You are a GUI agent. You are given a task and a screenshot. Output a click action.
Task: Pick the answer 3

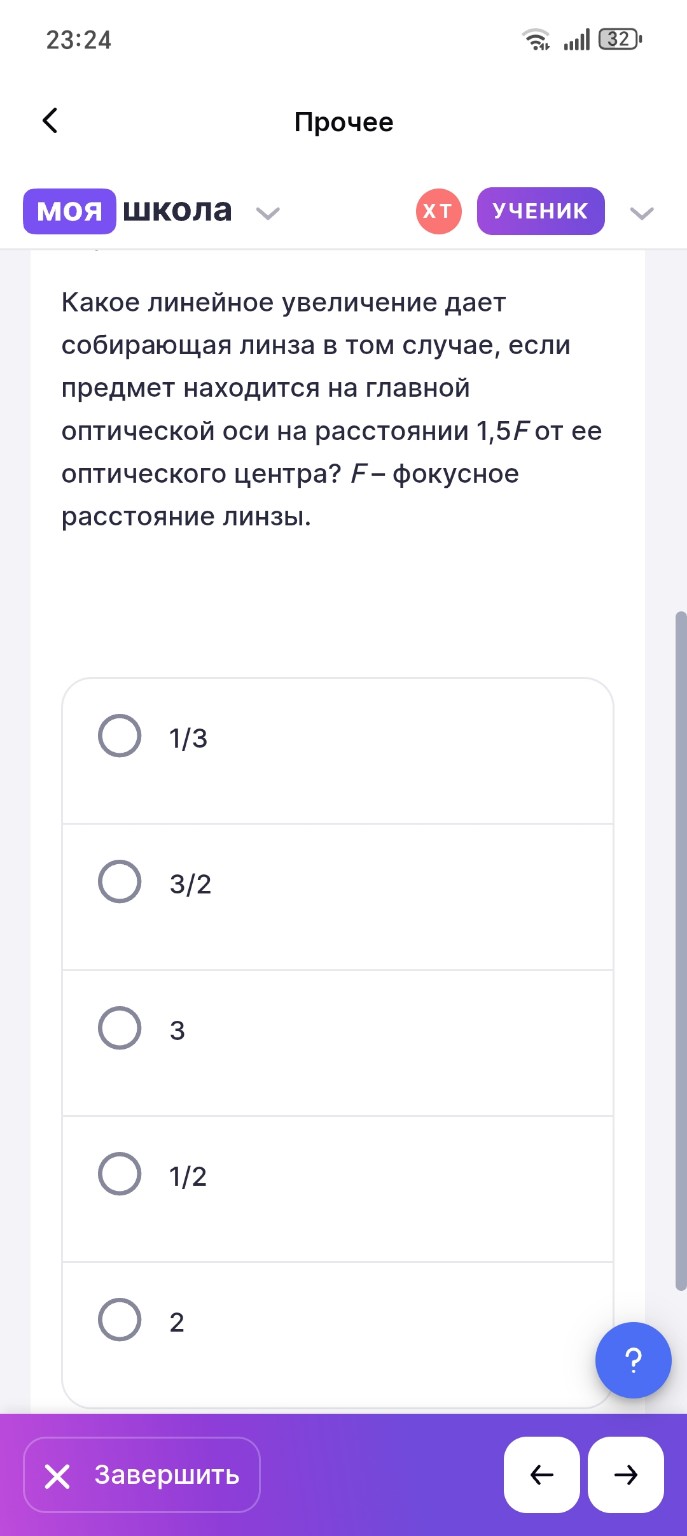pyautogui.click(x=119, y=1028)
